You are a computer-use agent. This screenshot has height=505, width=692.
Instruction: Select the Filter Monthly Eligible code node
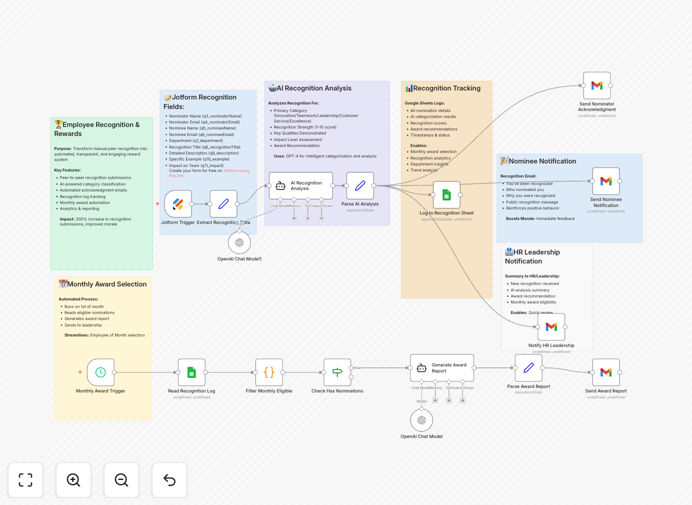point(269,372)
